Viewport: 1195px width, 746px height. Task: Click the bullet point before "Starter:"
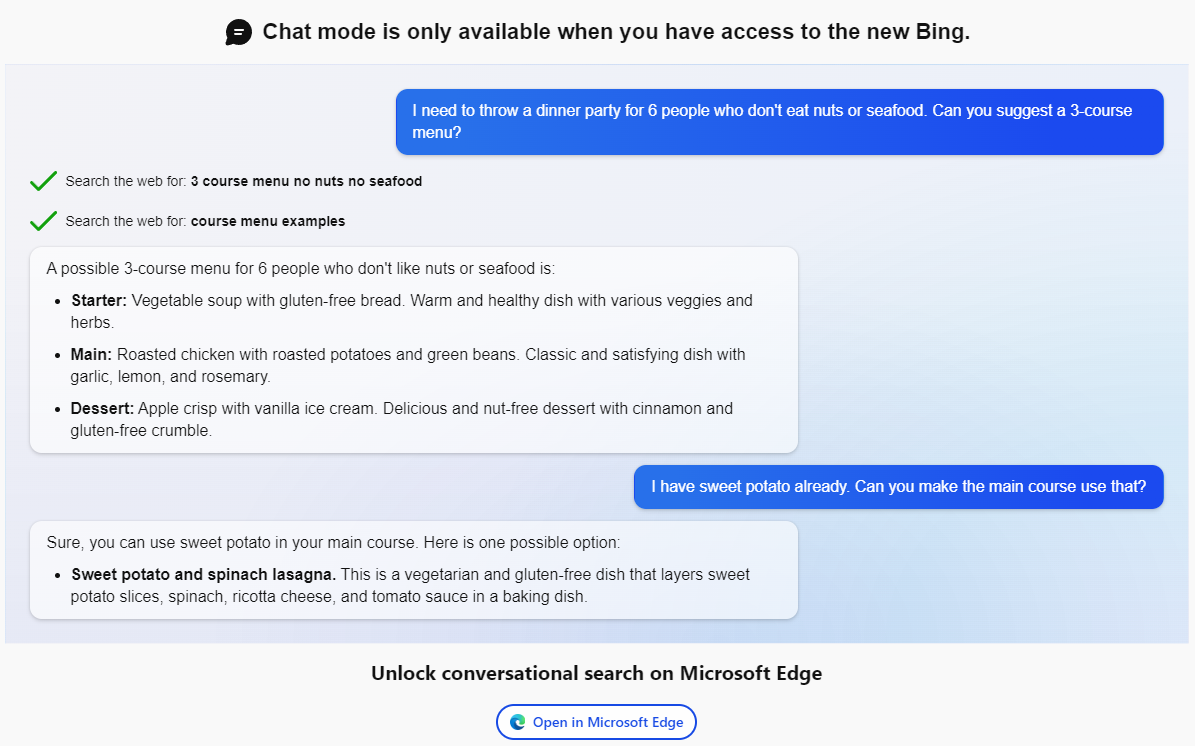(55, 301)
